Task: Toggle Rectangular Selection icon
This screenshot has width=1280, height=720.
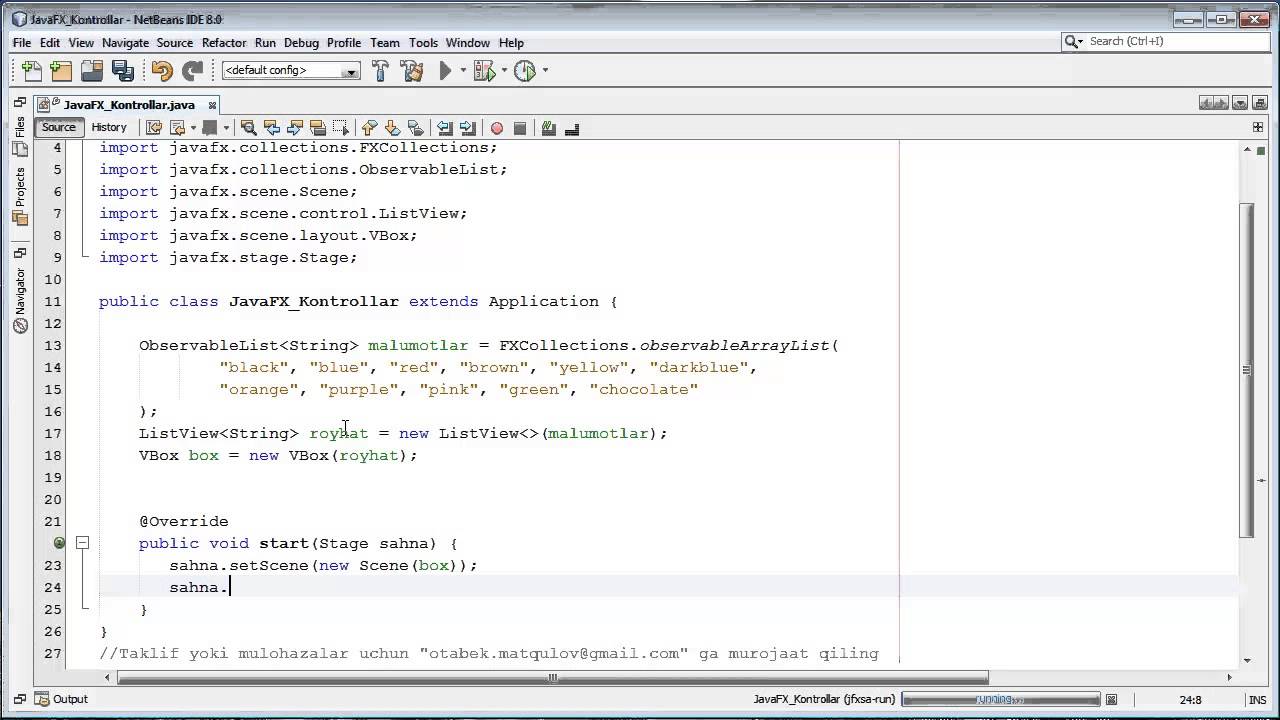Action: click(341, 128)
